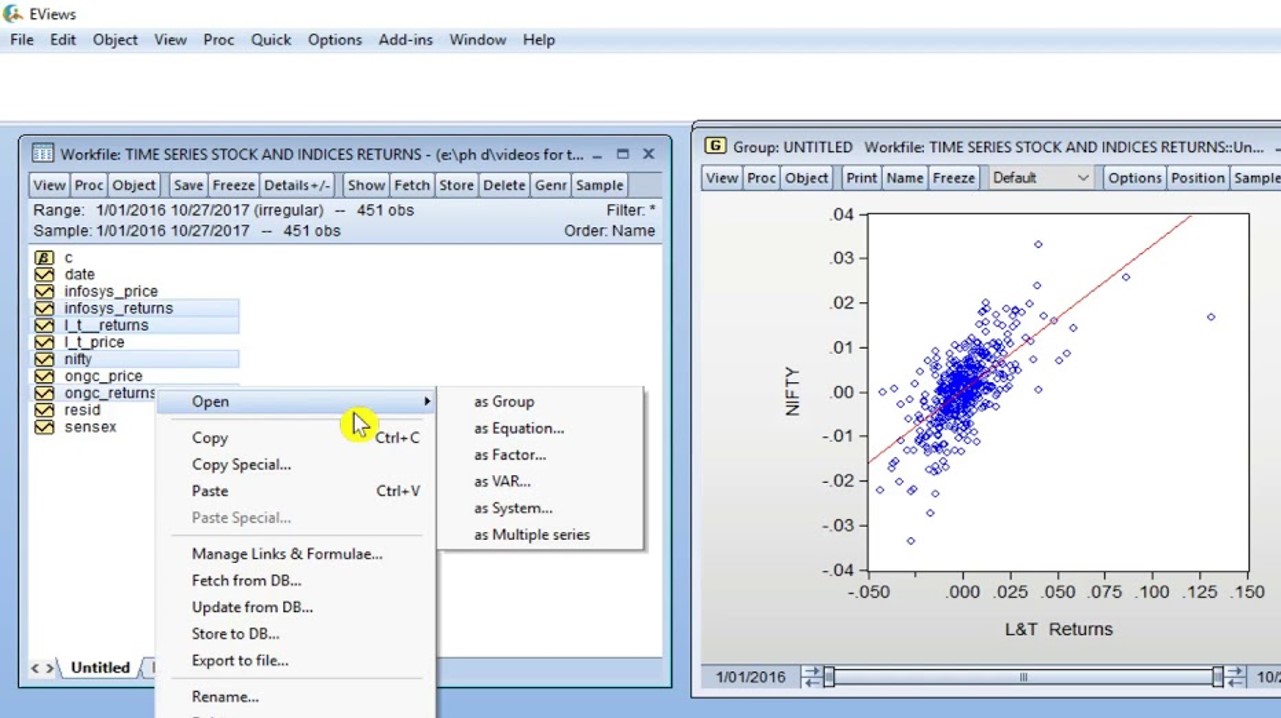1281x718 pixels.
Task: Click the workfile tab scroll-right arrow
Action: pos(48,668)
